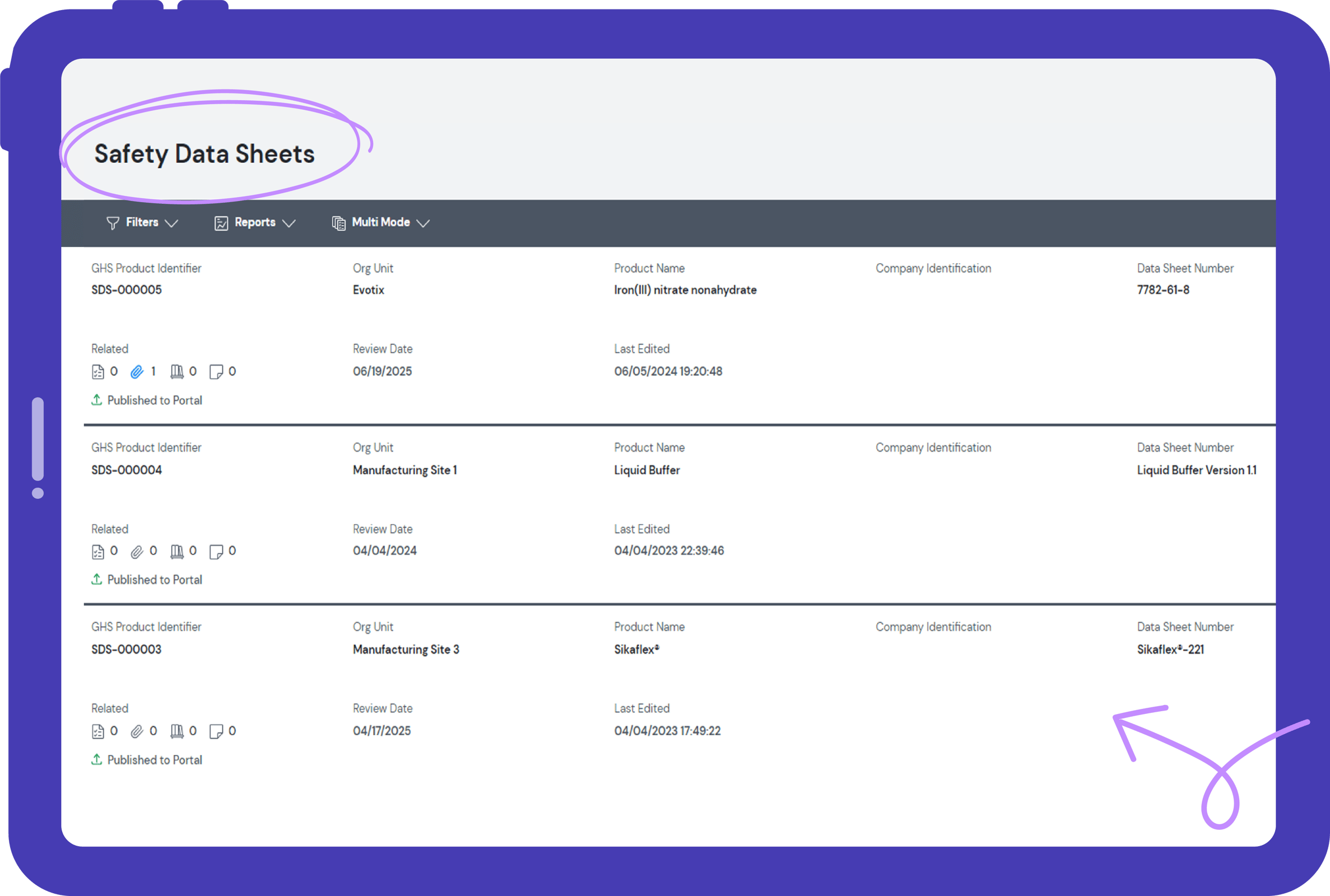Click the filter funnel icon in toolbar
Image resolution: width=1330 pixels, height=896 pixels.
[113, 223]
